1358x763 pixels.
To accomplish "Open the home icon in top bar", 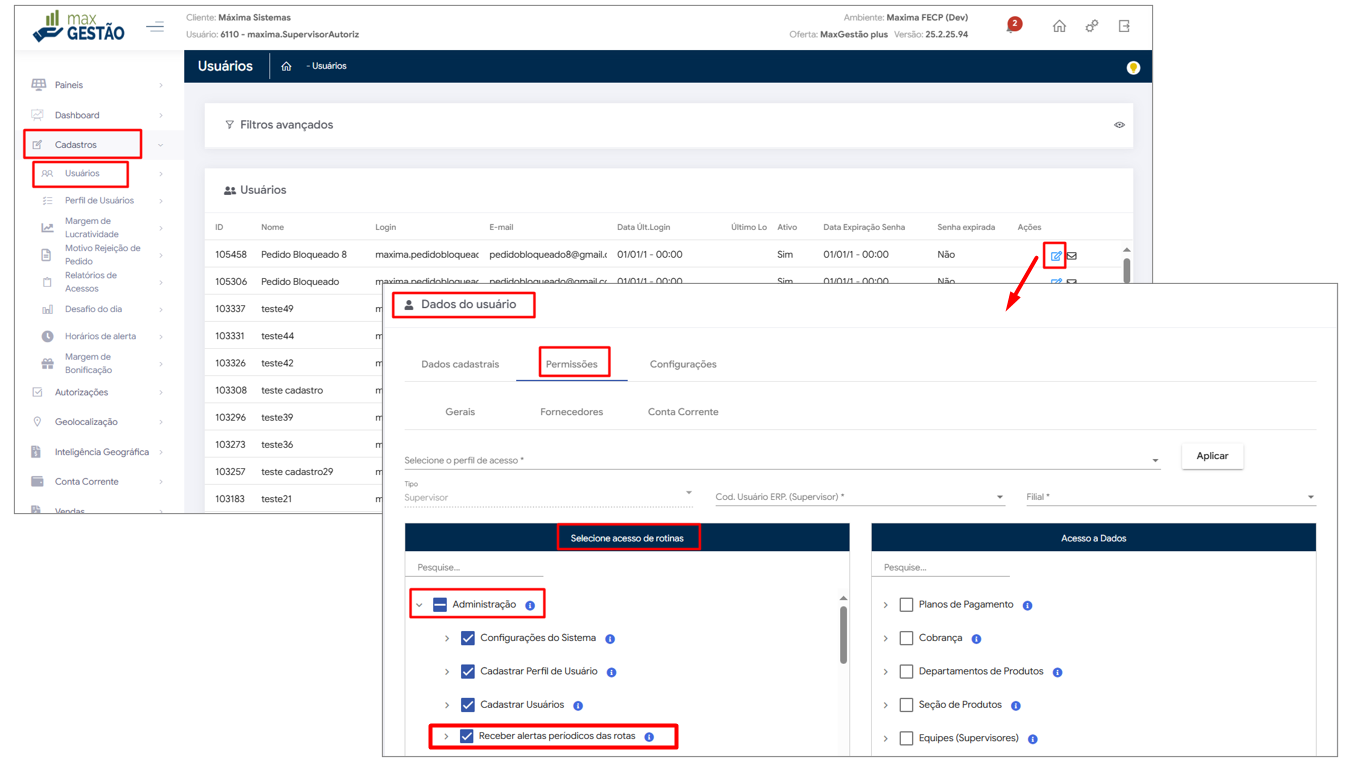I will click(1059, 26).
